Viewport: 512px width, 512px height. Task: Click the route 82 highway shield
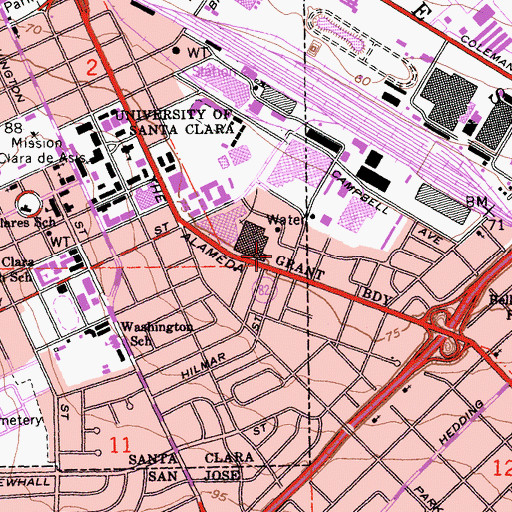264,291
